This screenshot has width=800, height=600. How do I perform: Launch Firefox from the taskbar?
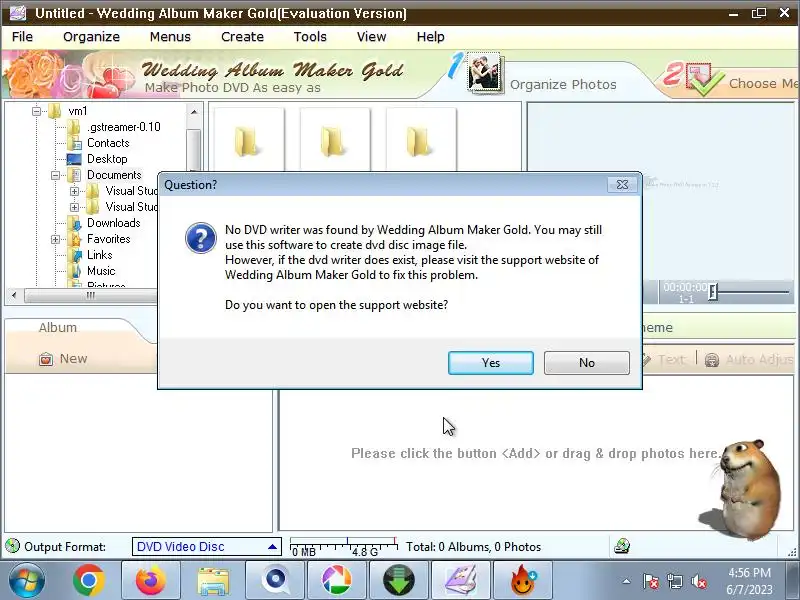tap(151, 581)
